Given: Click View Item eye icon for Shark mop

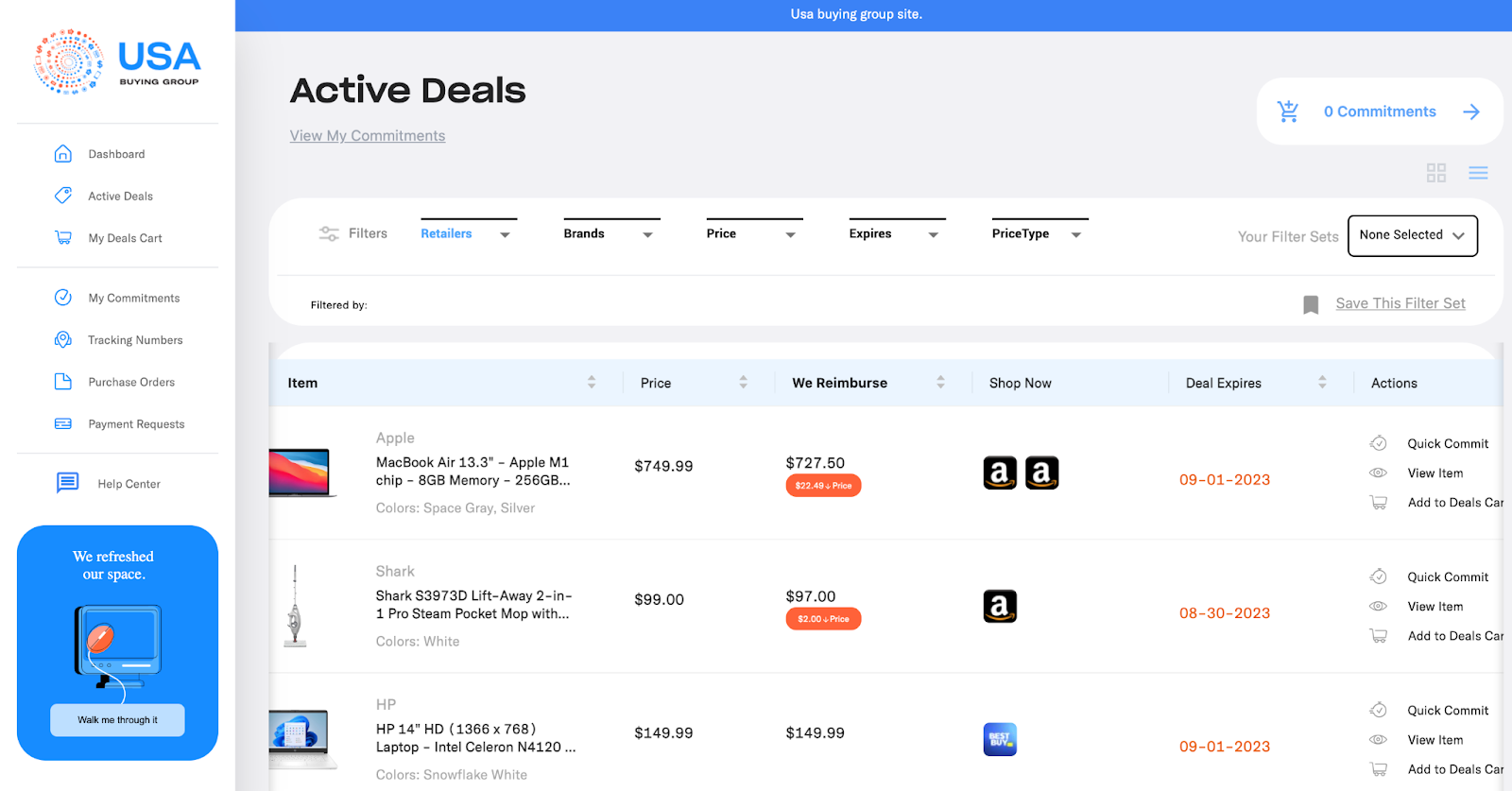Looking at the screenshot, I should [x=1379, y=606].
